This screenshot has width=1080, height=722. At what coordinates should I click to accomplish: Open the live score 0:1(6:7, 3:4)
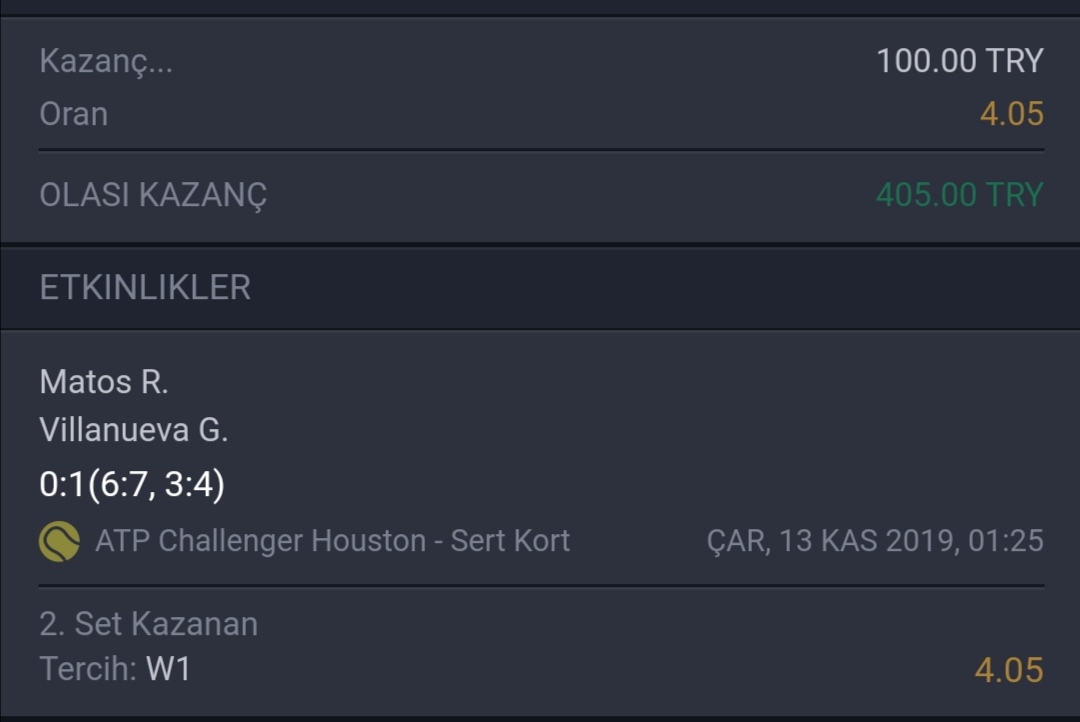132,484
